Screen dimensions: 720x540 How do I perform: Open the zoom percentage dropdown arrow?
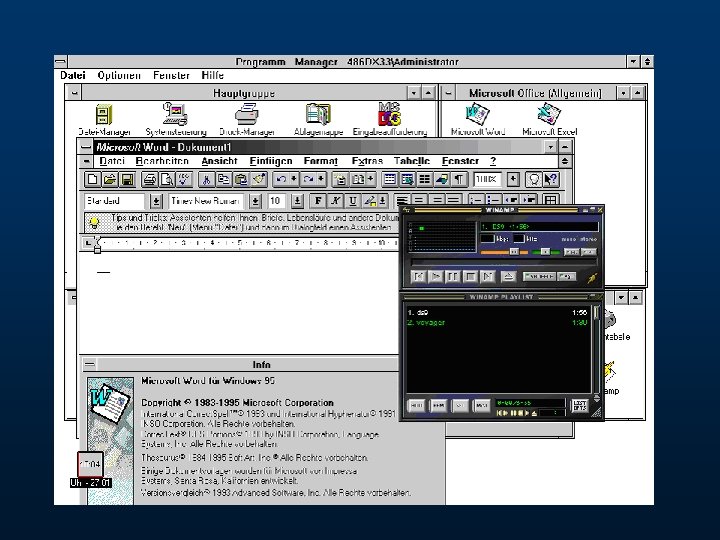click(x=513, y=179)
